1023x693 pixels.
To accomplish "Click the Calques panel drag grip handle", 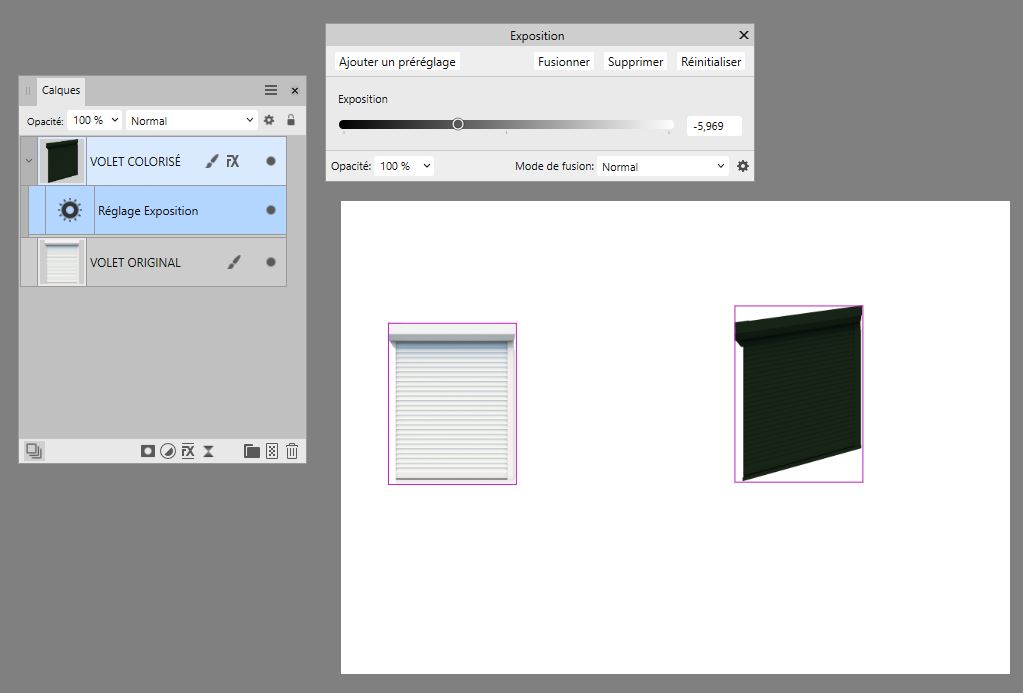I will (28, 91).
